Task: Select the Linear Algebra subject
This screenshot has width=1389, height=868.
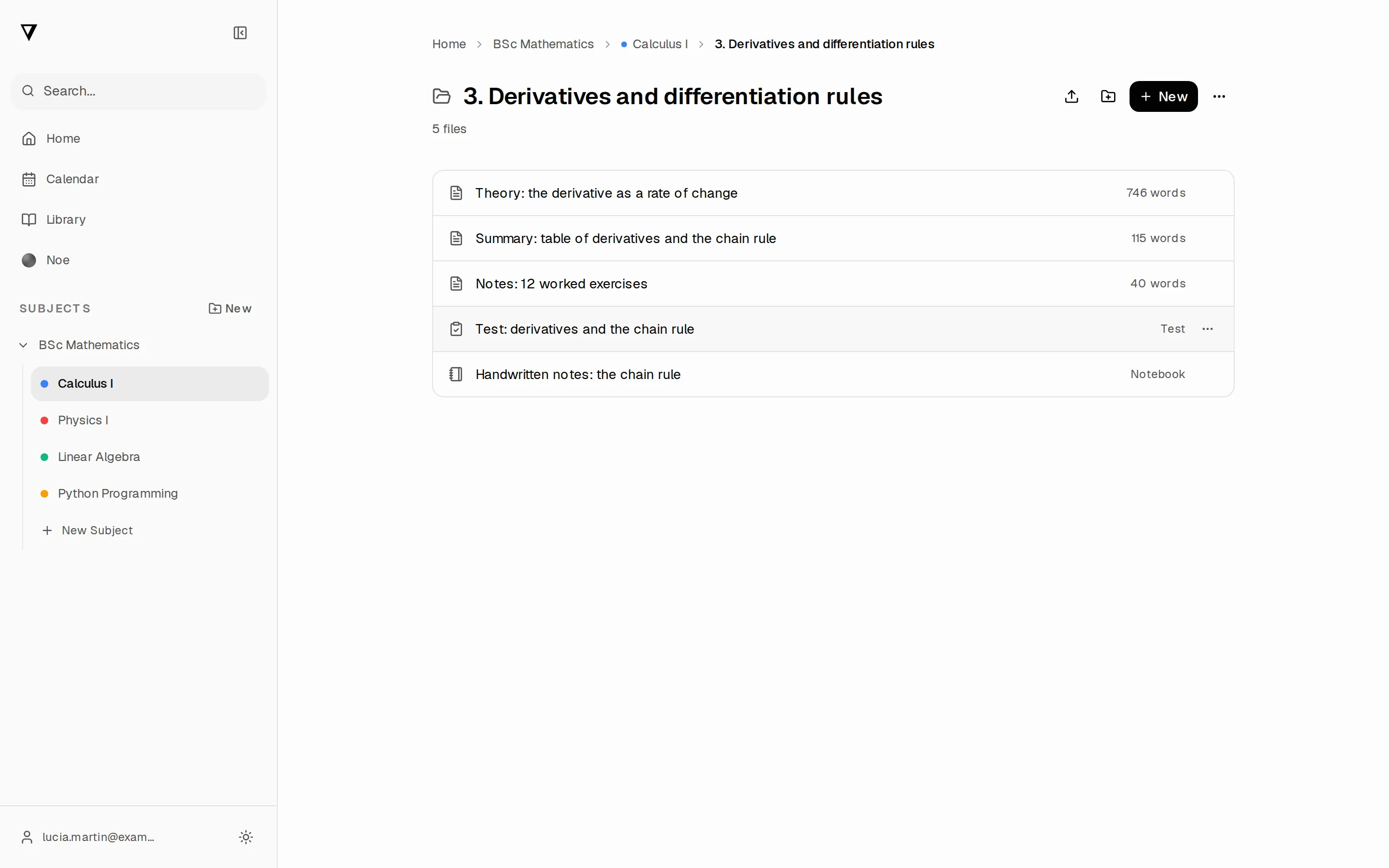Action: (x=150, y=457)
